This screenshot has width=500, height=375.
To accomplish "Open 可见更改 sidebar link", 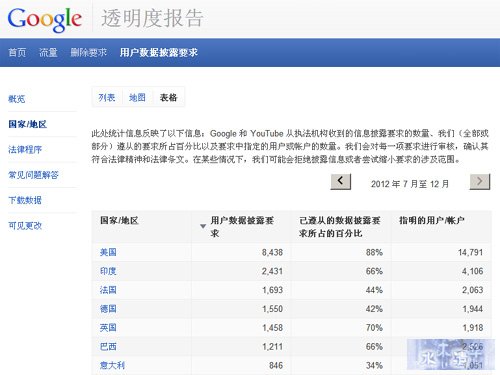I will coord(25,226).
